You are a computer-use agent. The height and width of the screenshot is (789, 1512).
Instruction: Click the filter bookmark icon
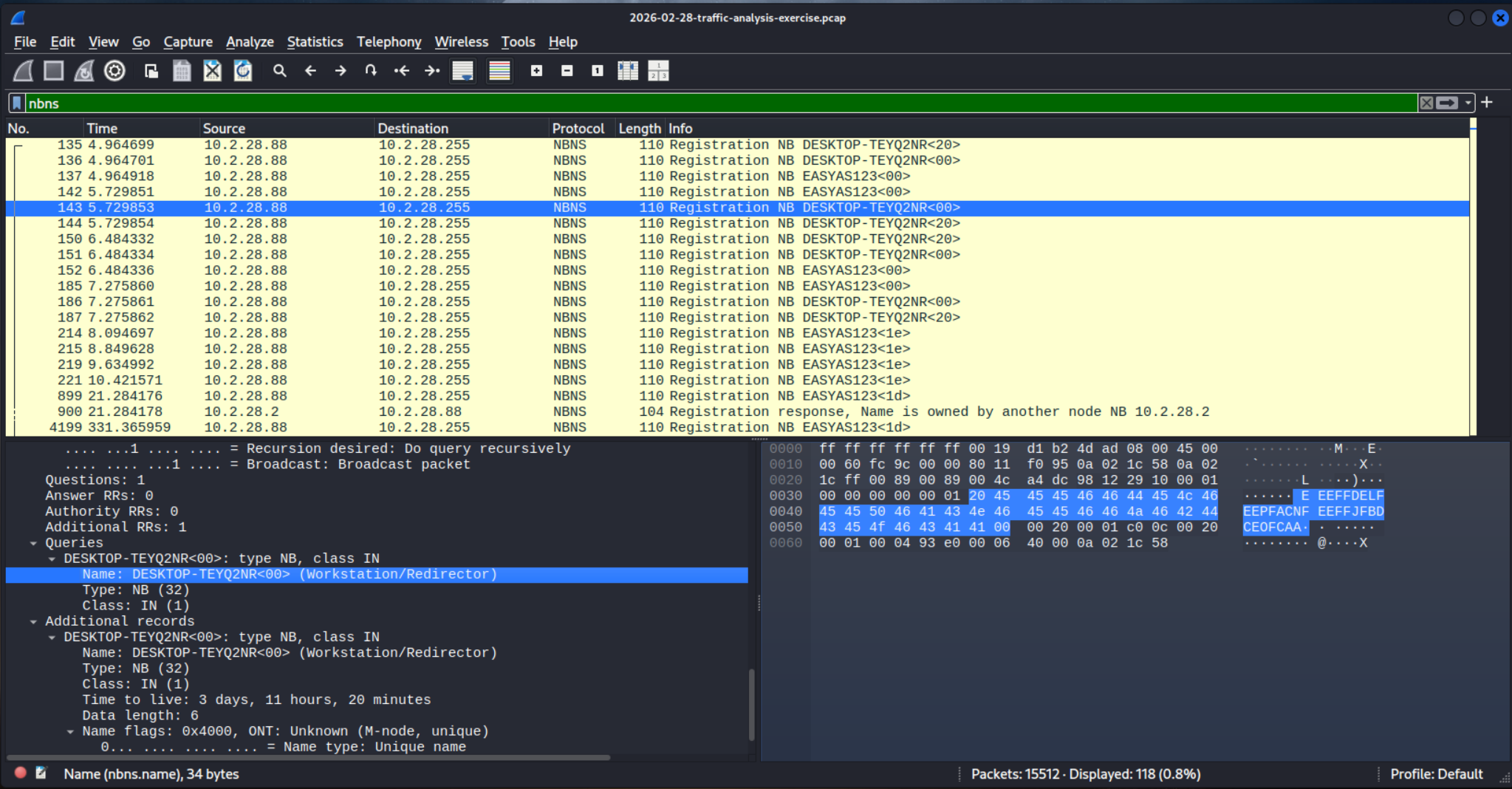coord(17,103)
